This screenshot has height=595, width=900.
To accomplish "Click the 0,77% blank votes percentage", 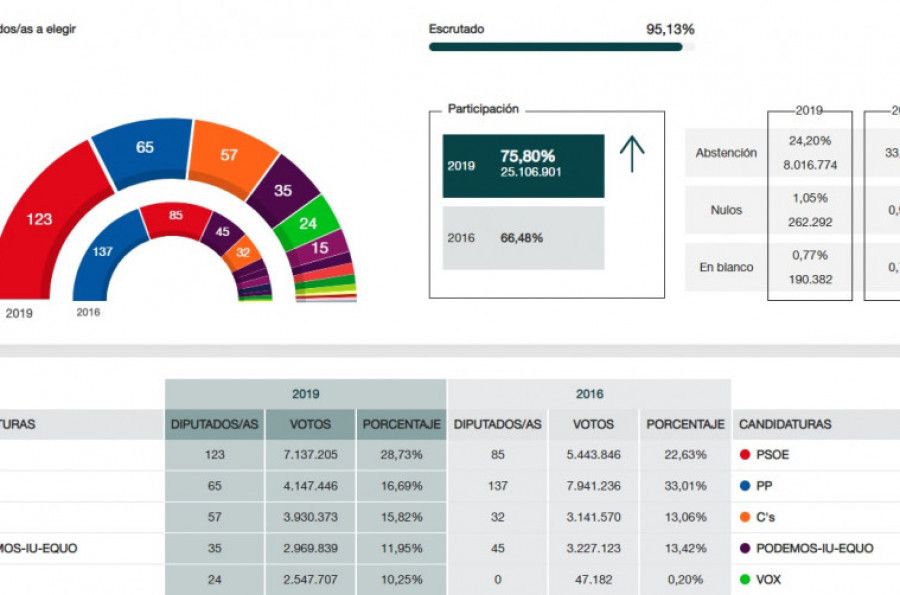I will coord(810,255).
